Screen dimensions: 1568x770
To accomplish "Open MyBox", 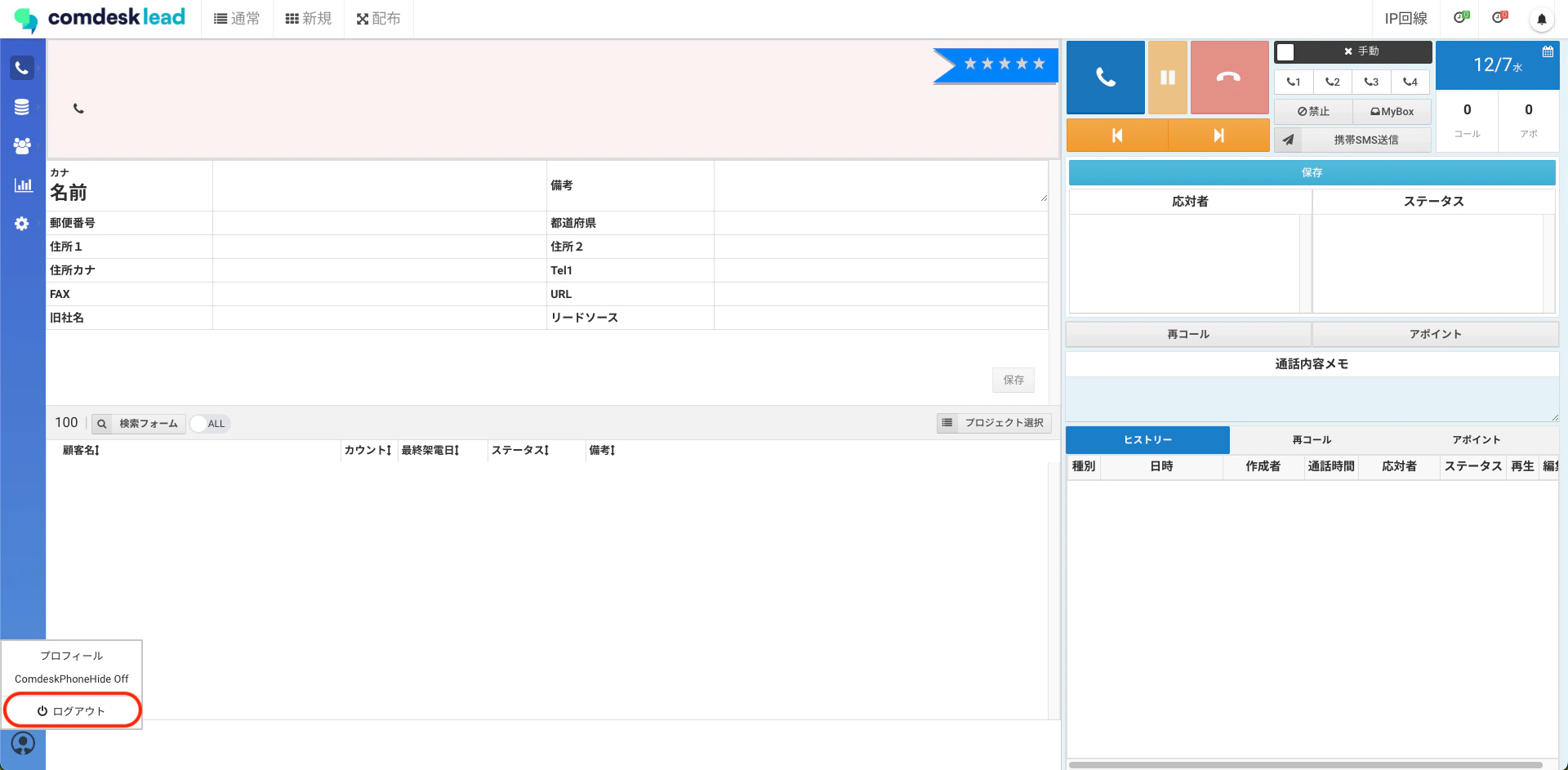I will [1392, 112].
